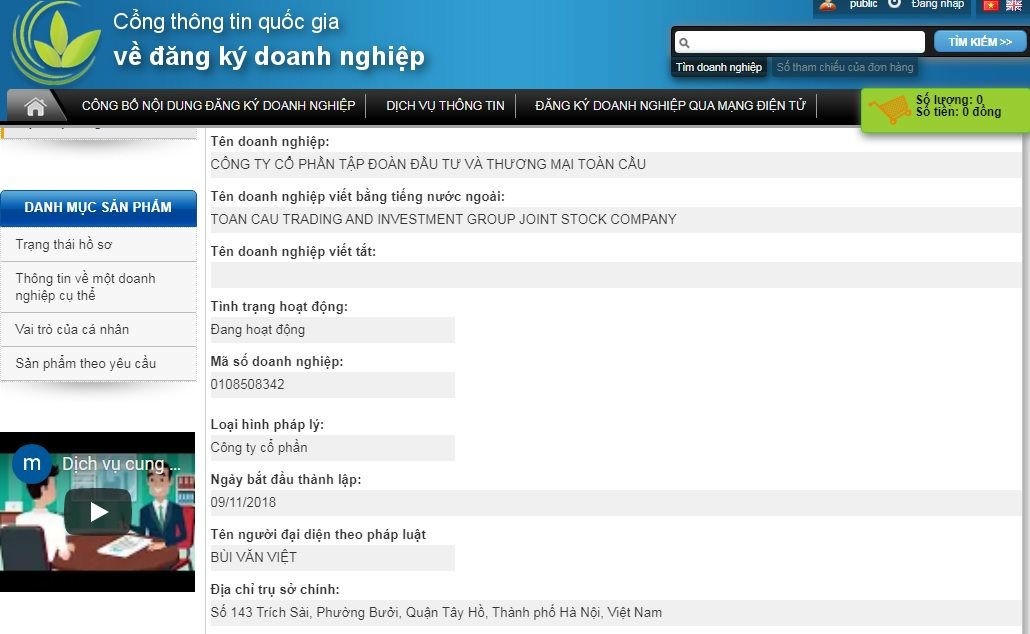The image size is (1030, 634).
Task: Open the Dịch vụ thông tin menu
Action: tap(445, 105)
